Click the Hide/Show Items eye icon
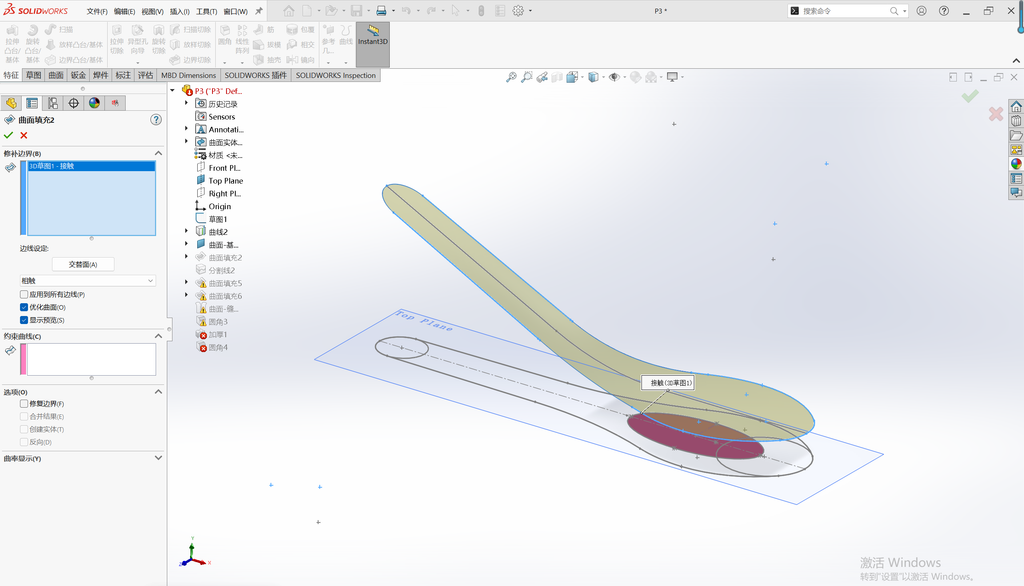 (614, 77)
